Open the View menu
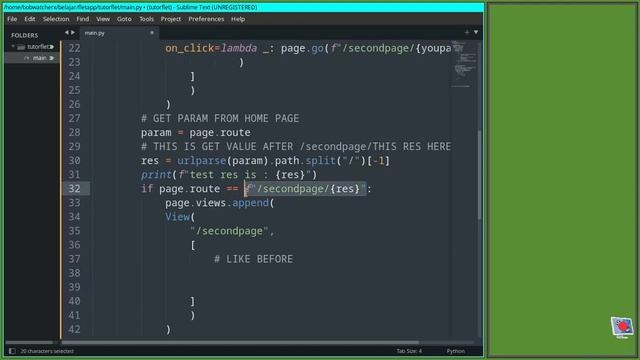This screenshot has width=640, height=360. (x=103, y=19)
